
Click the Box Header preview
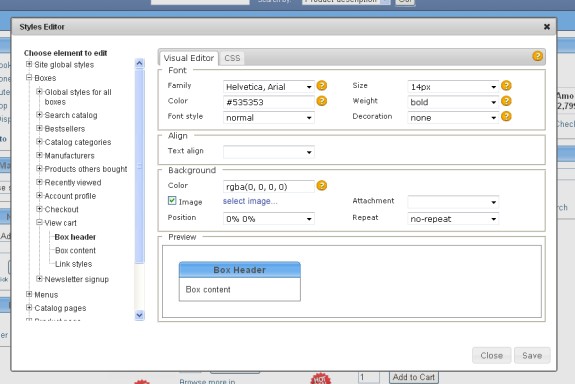(239, 270)
